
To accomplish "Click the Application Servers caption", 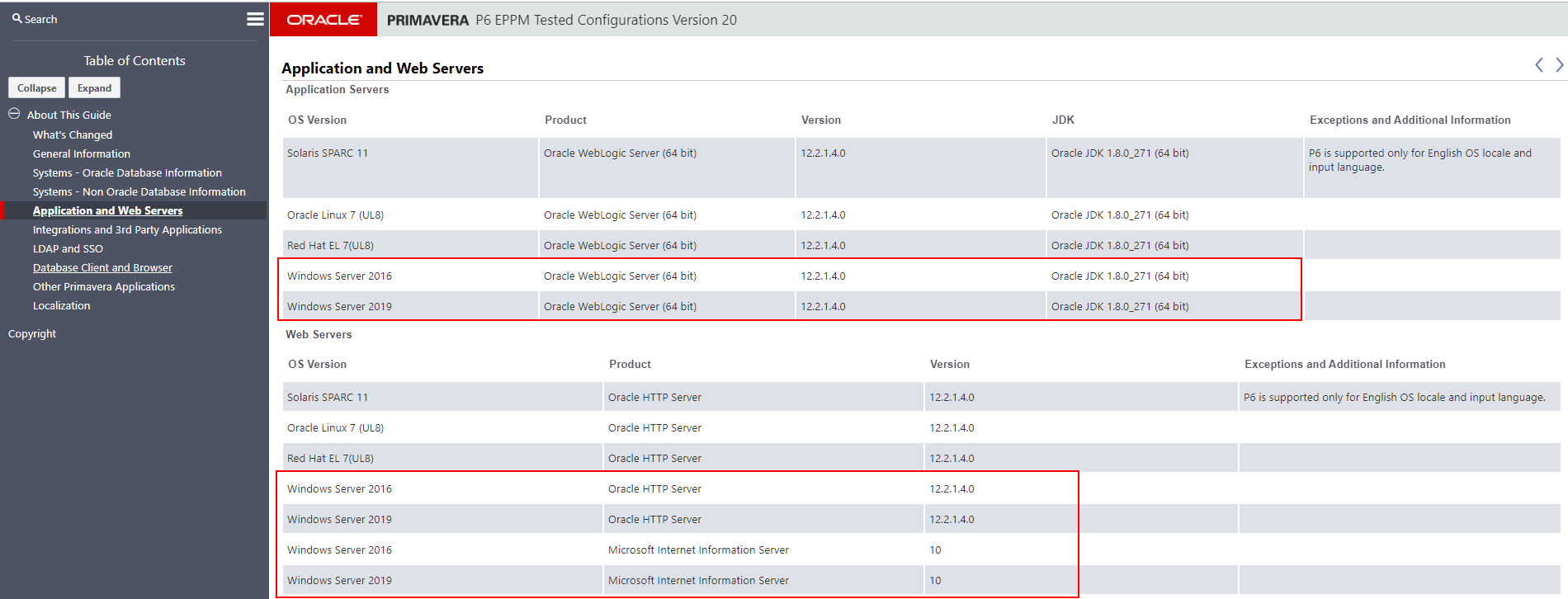I will click(x=337, y=89).
